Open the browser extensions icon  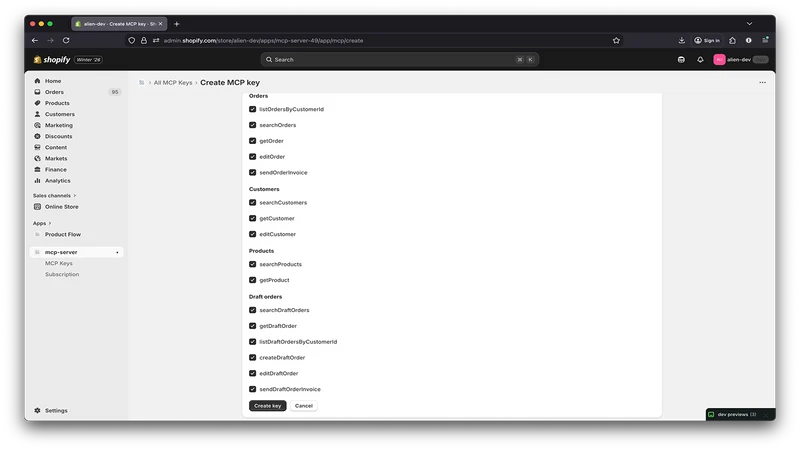(733, 40)
